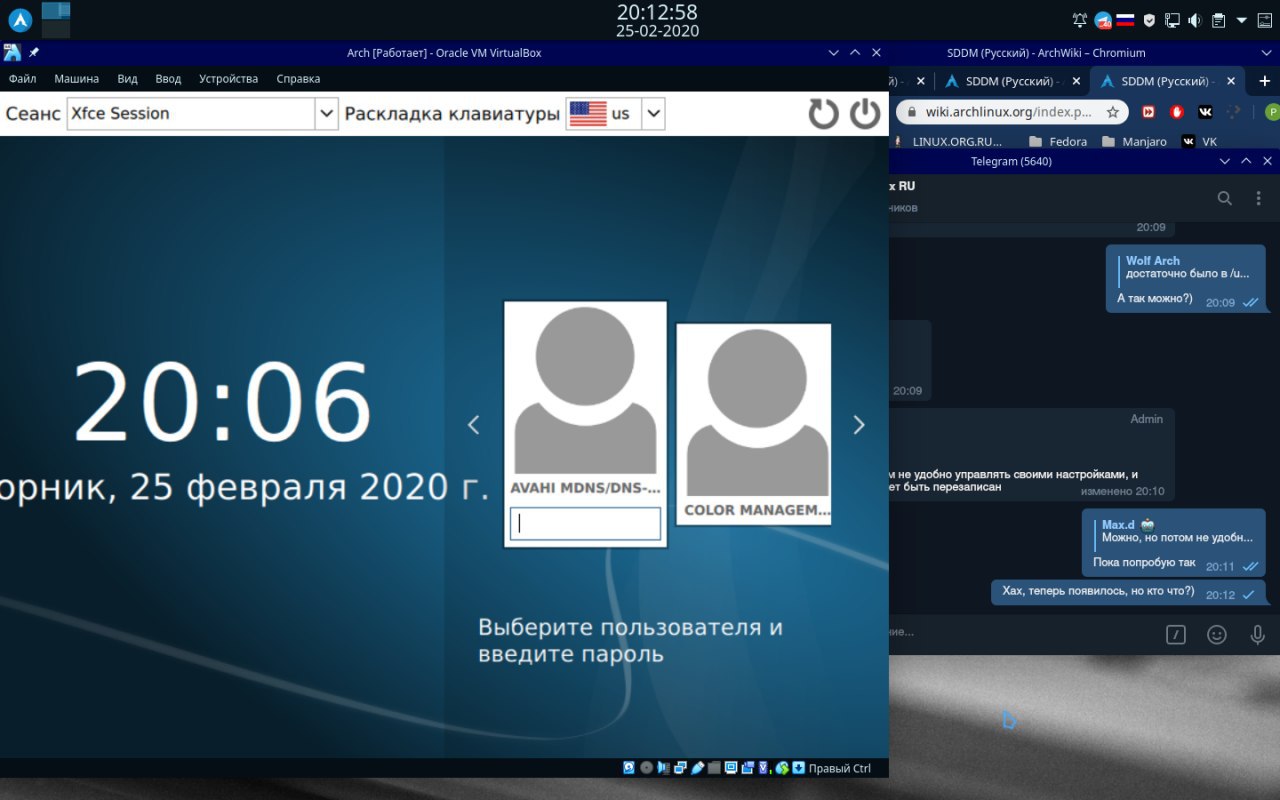Click VirtualBox recording status icon

[748, 768]
